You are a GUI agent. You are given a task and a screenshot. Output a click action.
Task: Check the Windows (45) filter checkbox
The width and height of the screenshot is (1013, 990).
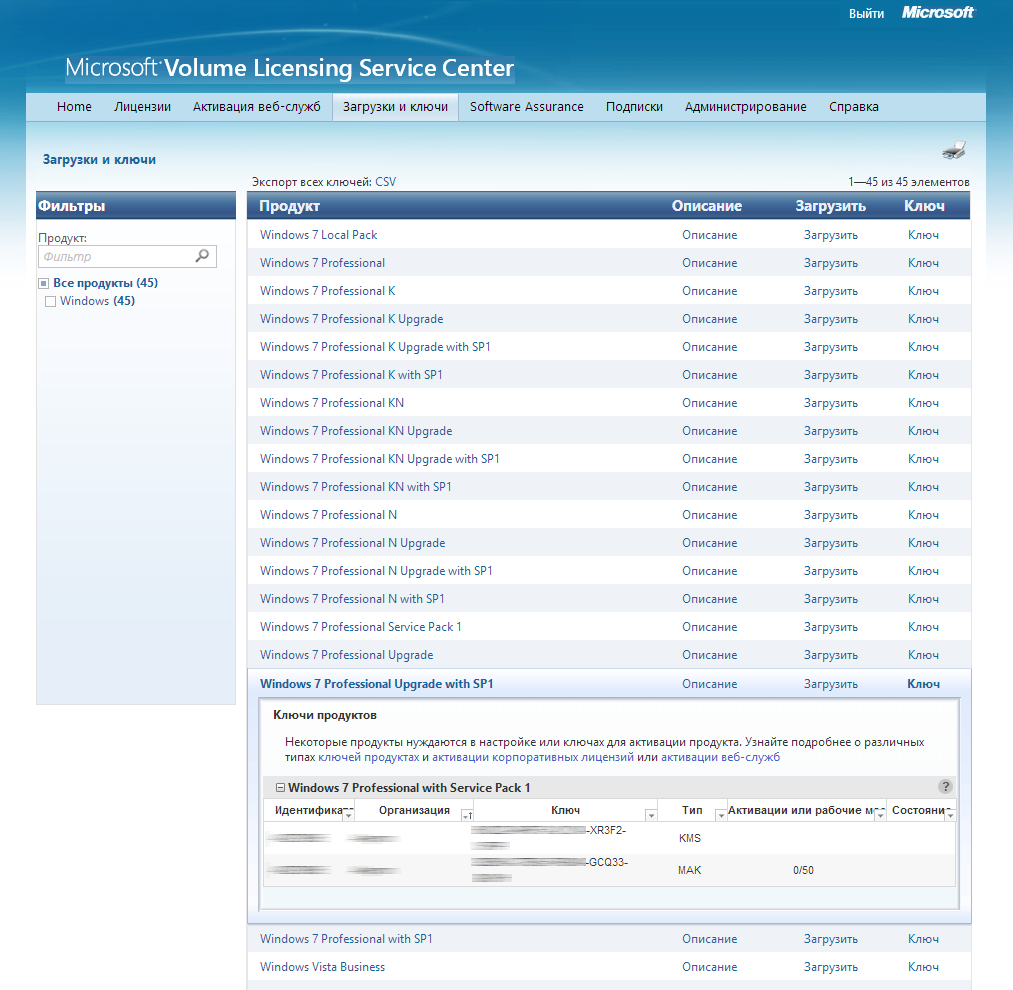(50, 301)
